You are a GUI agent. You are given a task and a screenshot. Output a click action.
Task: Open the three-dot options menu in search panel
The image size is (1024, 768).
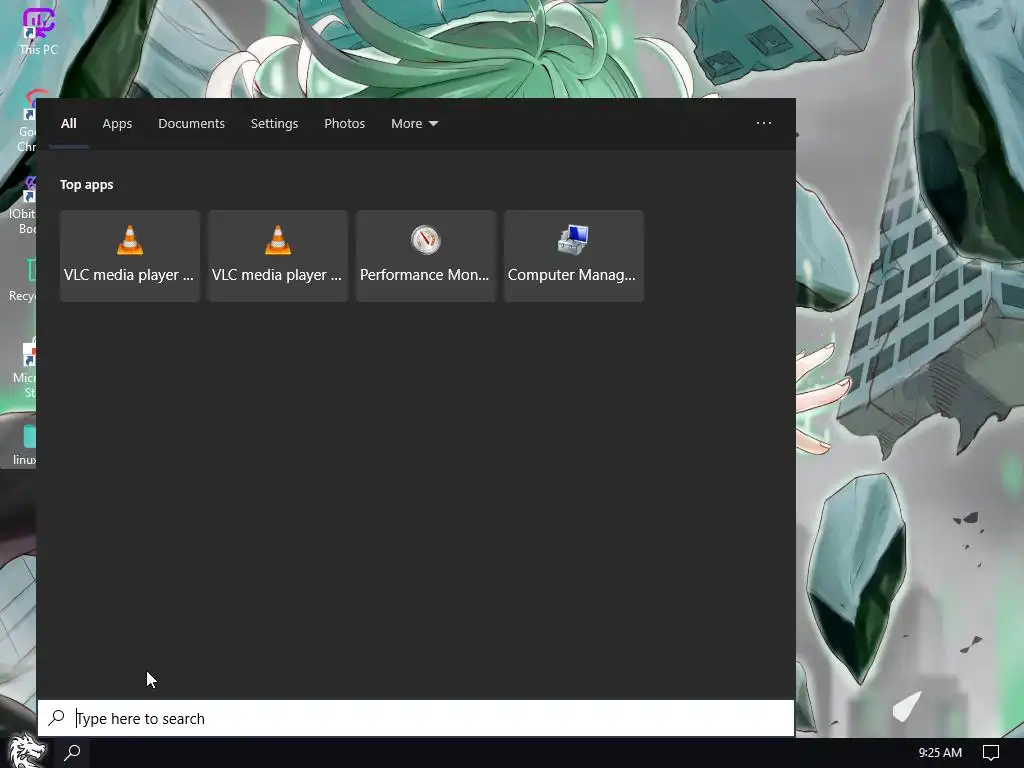click(x=763, y=123)
